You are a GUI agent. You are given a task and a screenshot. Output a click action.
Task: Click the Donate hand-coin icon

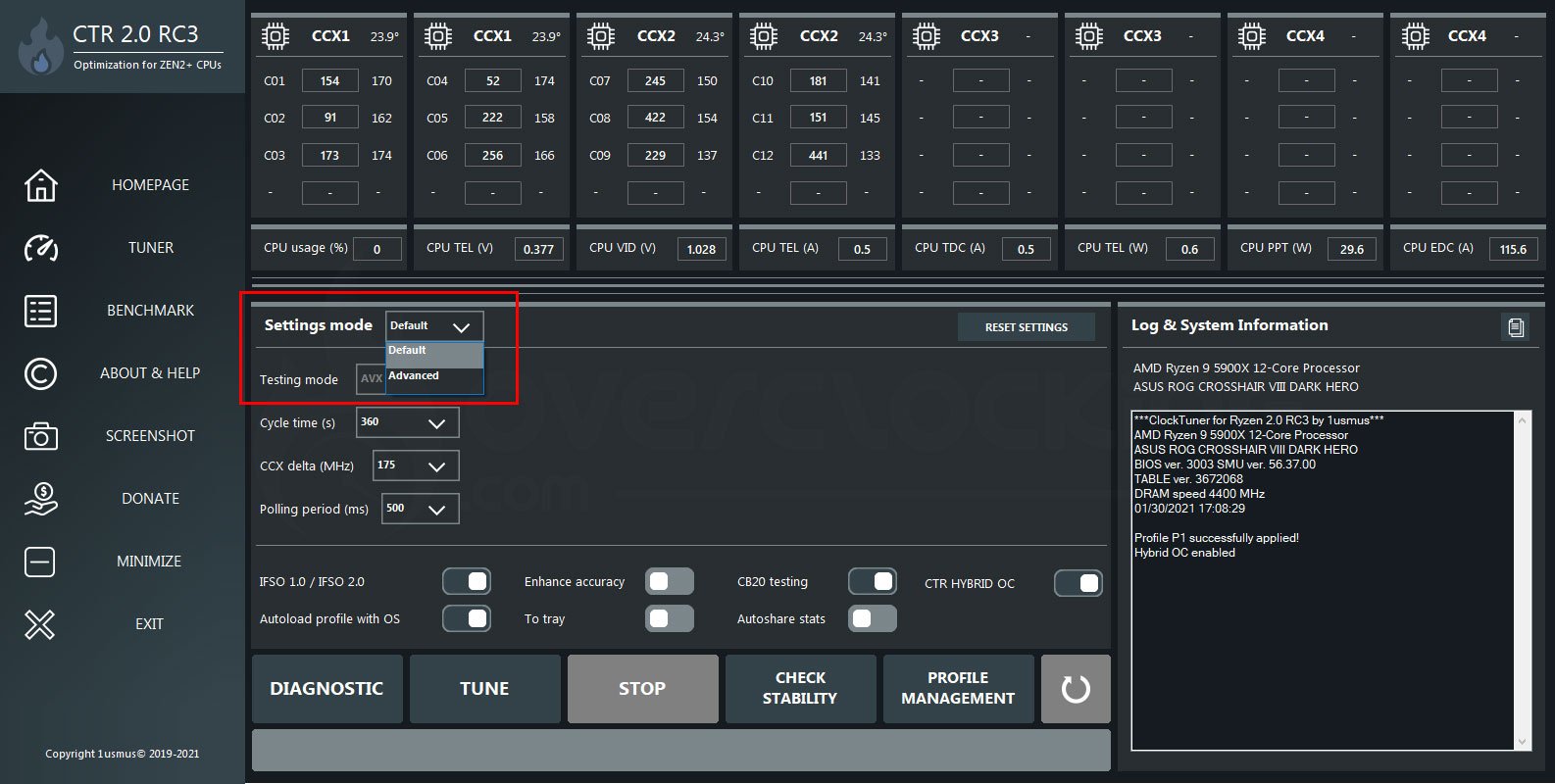(x=40, y=499)
